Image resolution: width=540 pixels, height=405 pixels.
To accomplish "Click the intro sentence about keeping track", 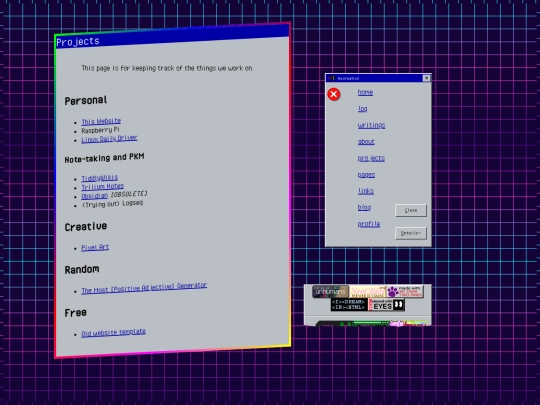I will pyautogui.click(x=168, y=68).
